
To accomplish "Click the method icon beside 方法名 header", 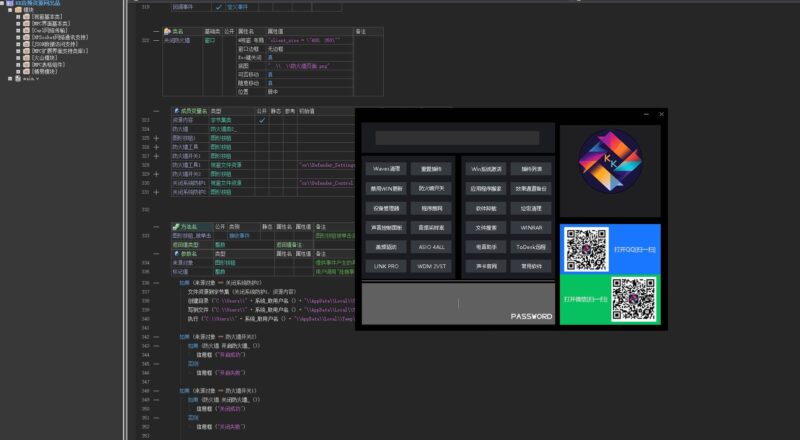I will pos(176,226).
